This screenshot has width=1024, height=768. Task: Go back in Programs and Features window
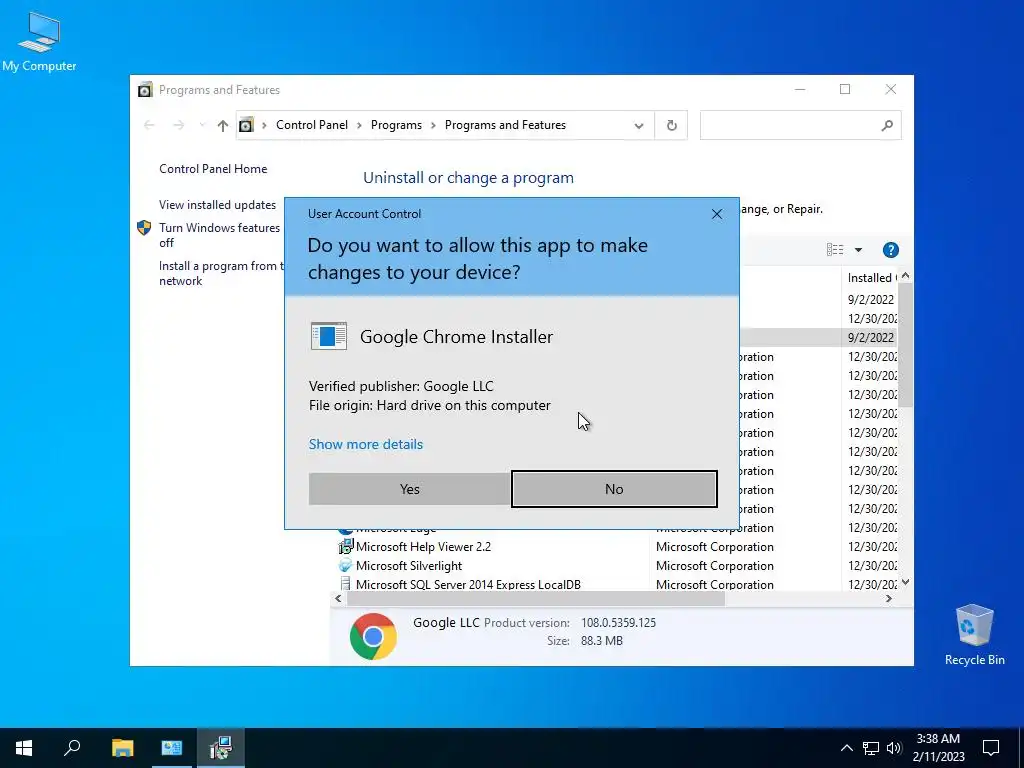point(149,125)
